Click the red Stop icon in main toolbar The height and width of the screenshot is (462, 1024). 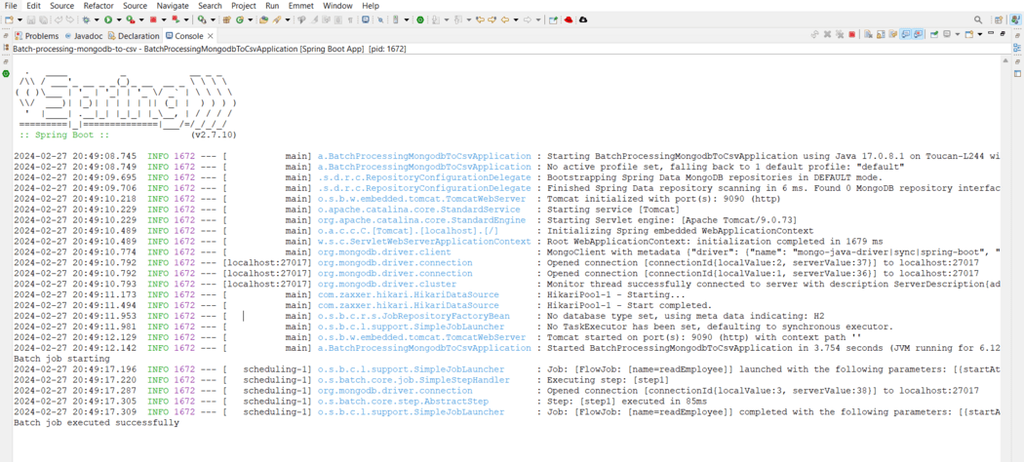(153, 20)
